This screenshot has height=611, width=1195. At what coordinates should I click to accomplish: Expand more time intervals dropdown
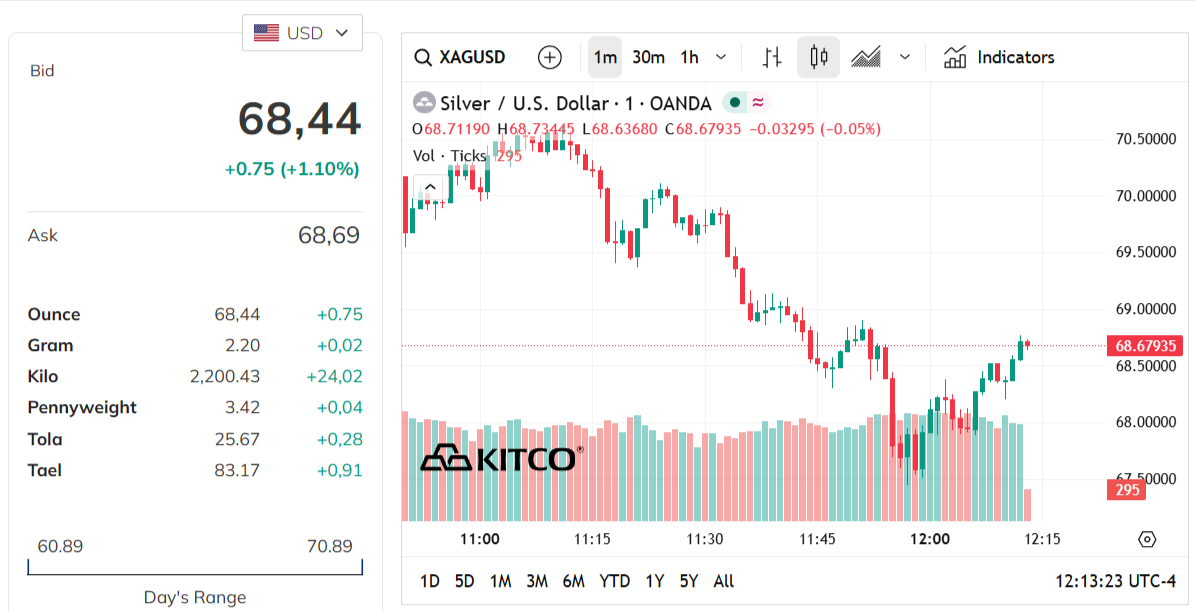tap(721, 57)
